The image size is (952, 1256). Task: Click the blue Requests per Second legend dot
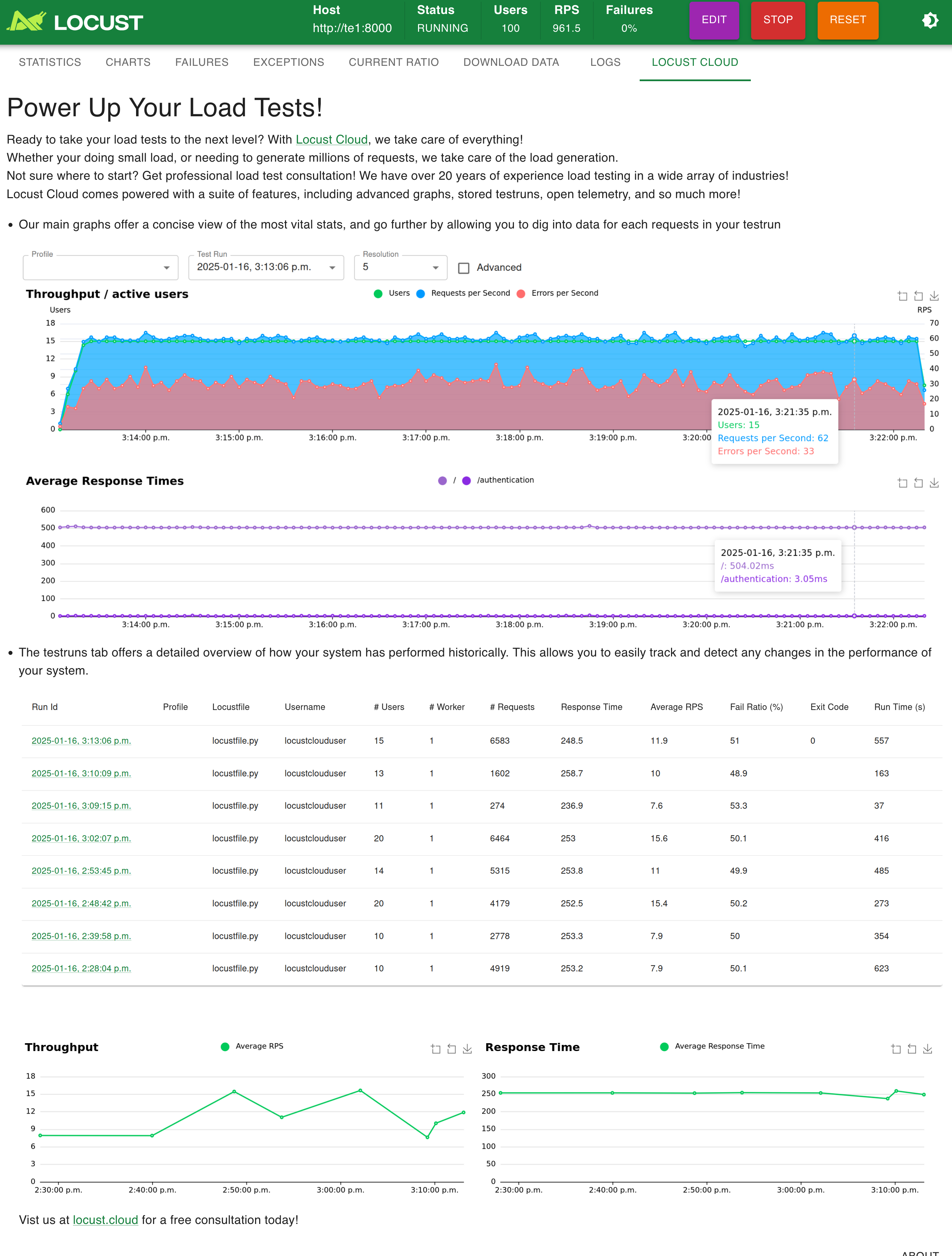click(x=421, y=294)
